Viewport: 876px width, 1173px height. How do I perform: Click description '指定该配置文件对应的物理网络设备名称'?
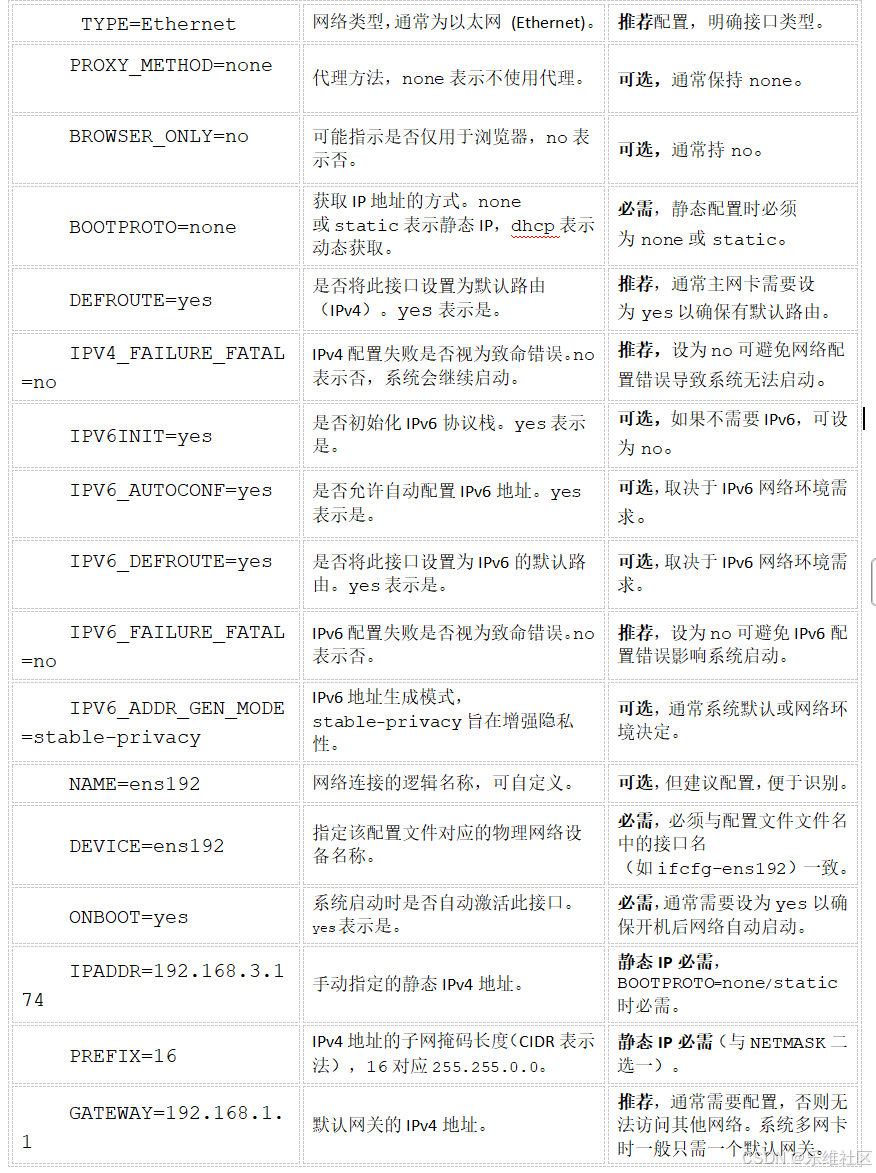447,844
